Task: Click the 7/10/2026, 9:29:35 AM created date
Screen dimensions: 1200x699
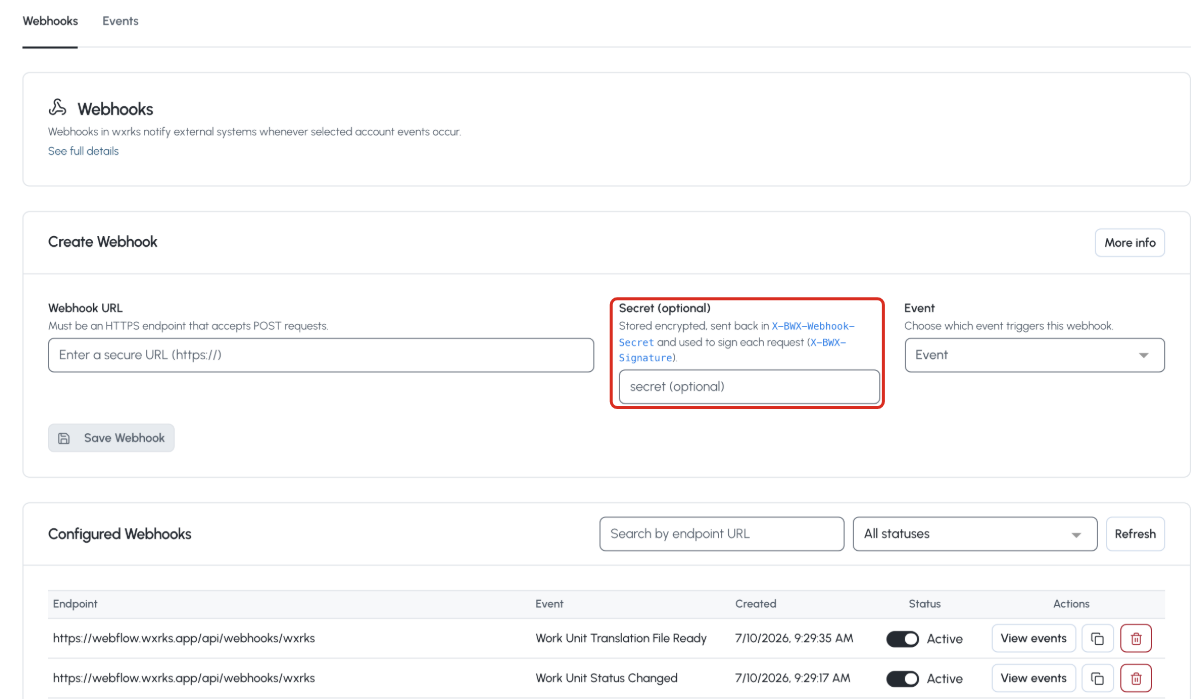Action: 794,638
